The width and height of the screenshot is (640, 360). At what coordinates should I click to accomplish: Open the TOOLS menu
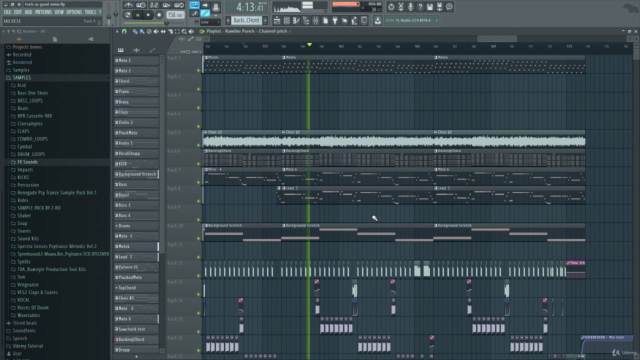pyautogui.click(x=90, y=12)
